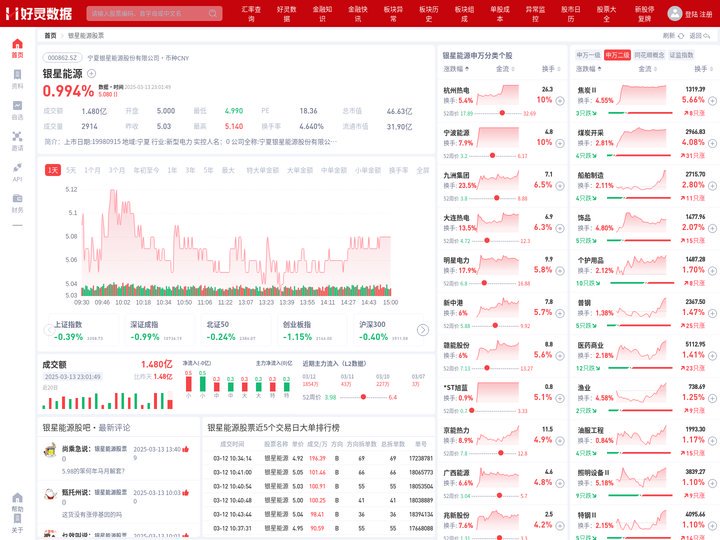Click the user avatar icon in header
The image size is (720, 540).
point(675,13)
